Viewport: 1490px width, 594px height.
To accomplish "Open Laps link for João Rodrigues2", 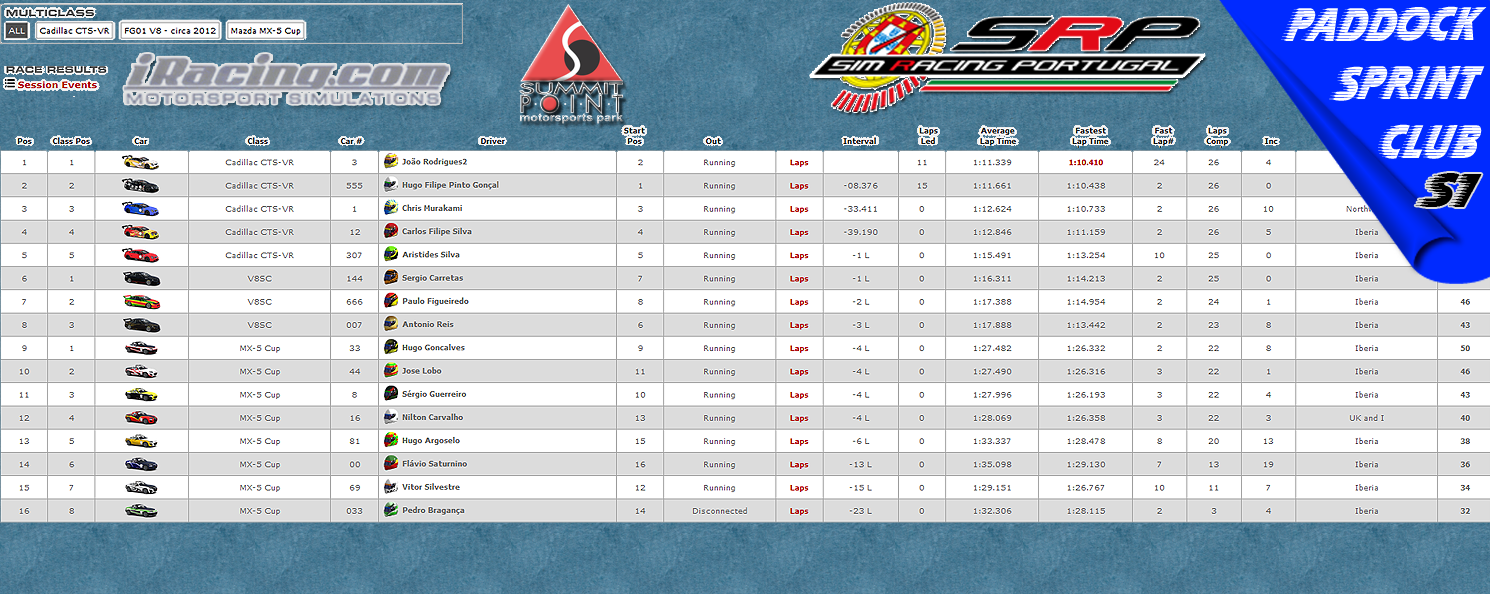I will [799, 162].
